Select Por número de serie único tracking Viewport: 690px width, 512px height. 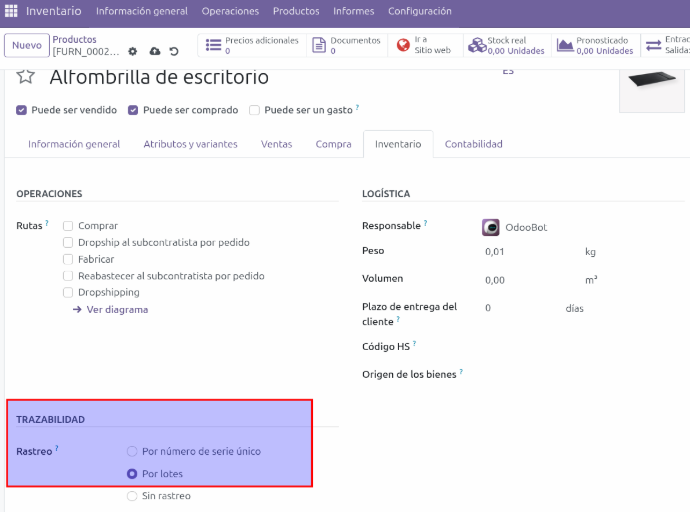pyautogui.click(x=132, y=451)
